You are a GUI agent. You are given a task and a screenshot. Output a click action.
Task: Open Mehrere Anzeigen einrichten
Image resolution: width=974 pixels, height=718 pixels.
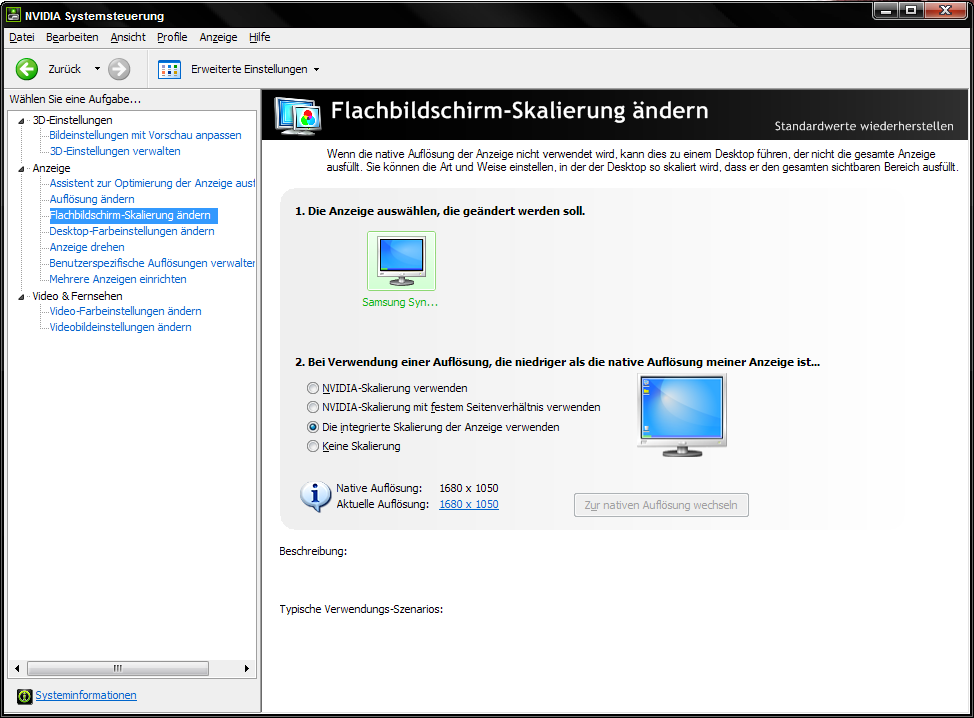[x=118, y=279]
